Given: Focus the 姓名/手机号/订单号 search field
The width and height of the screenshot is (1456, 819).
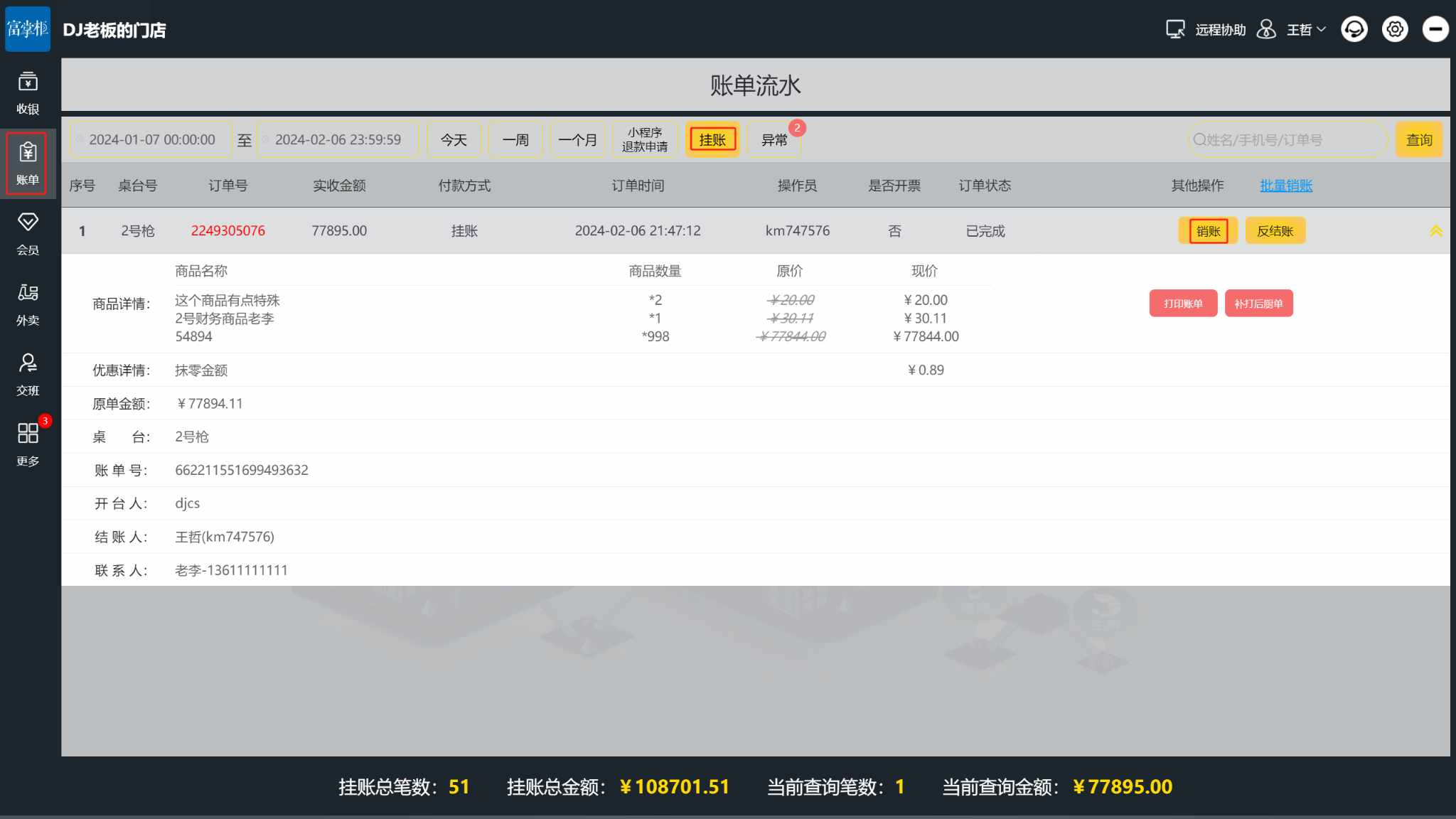Looking at the screenshot, I should coord(1287,139).
